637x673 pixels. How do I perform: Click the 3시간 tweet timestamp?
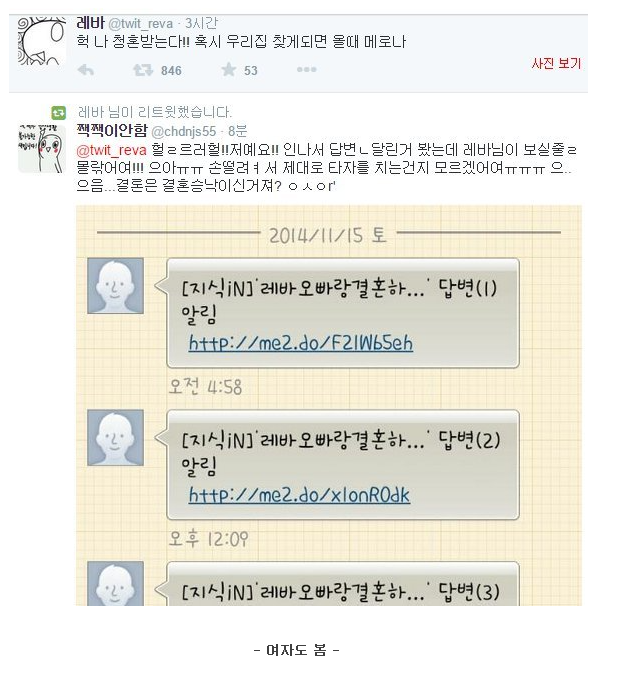(x=201, y=23)
